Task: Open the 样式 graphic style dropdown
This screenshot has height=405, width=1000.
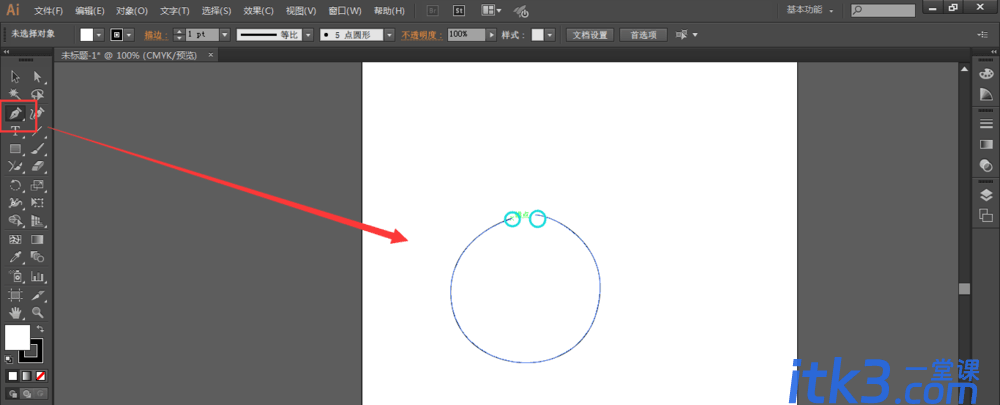Action: pos(550,35)
